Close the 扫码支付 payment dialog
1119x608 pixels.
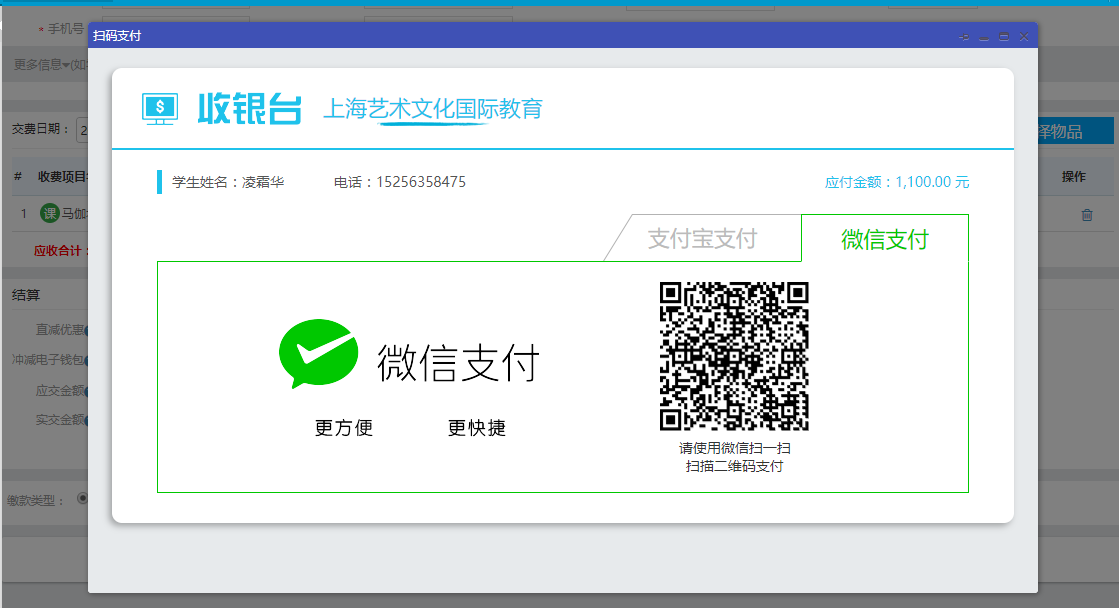tap(1024, 36)
